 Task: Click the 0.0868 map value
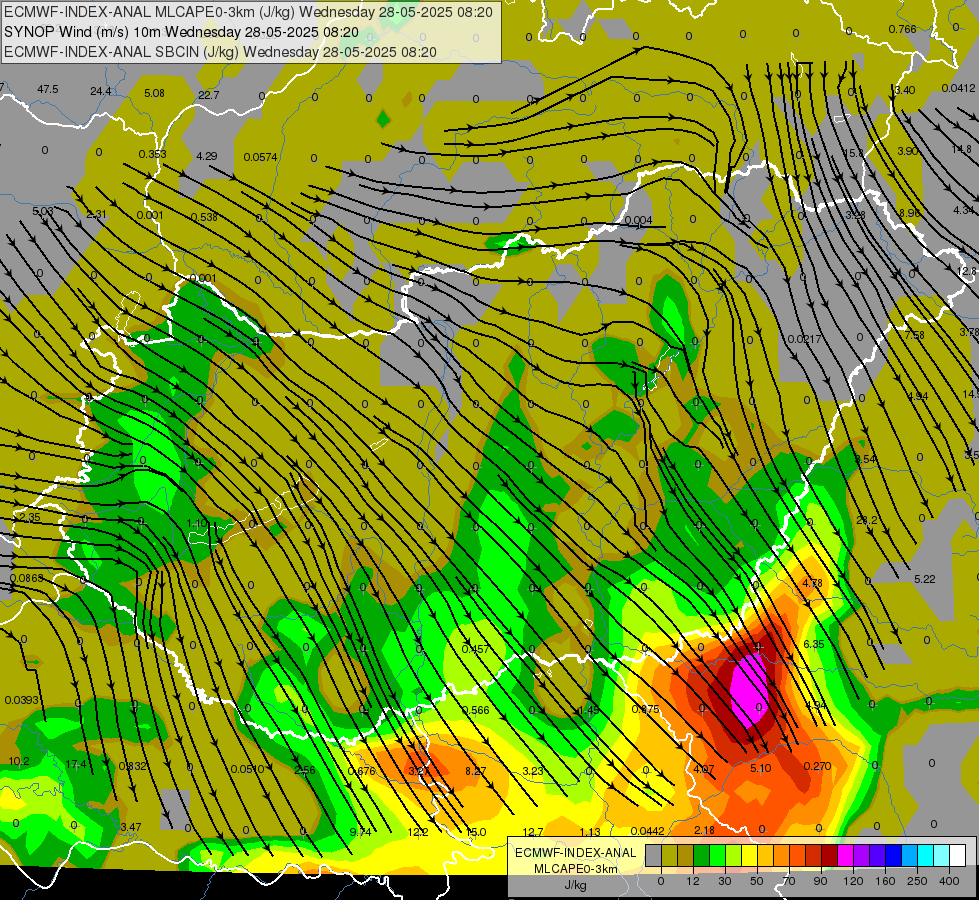coord(27,578)
